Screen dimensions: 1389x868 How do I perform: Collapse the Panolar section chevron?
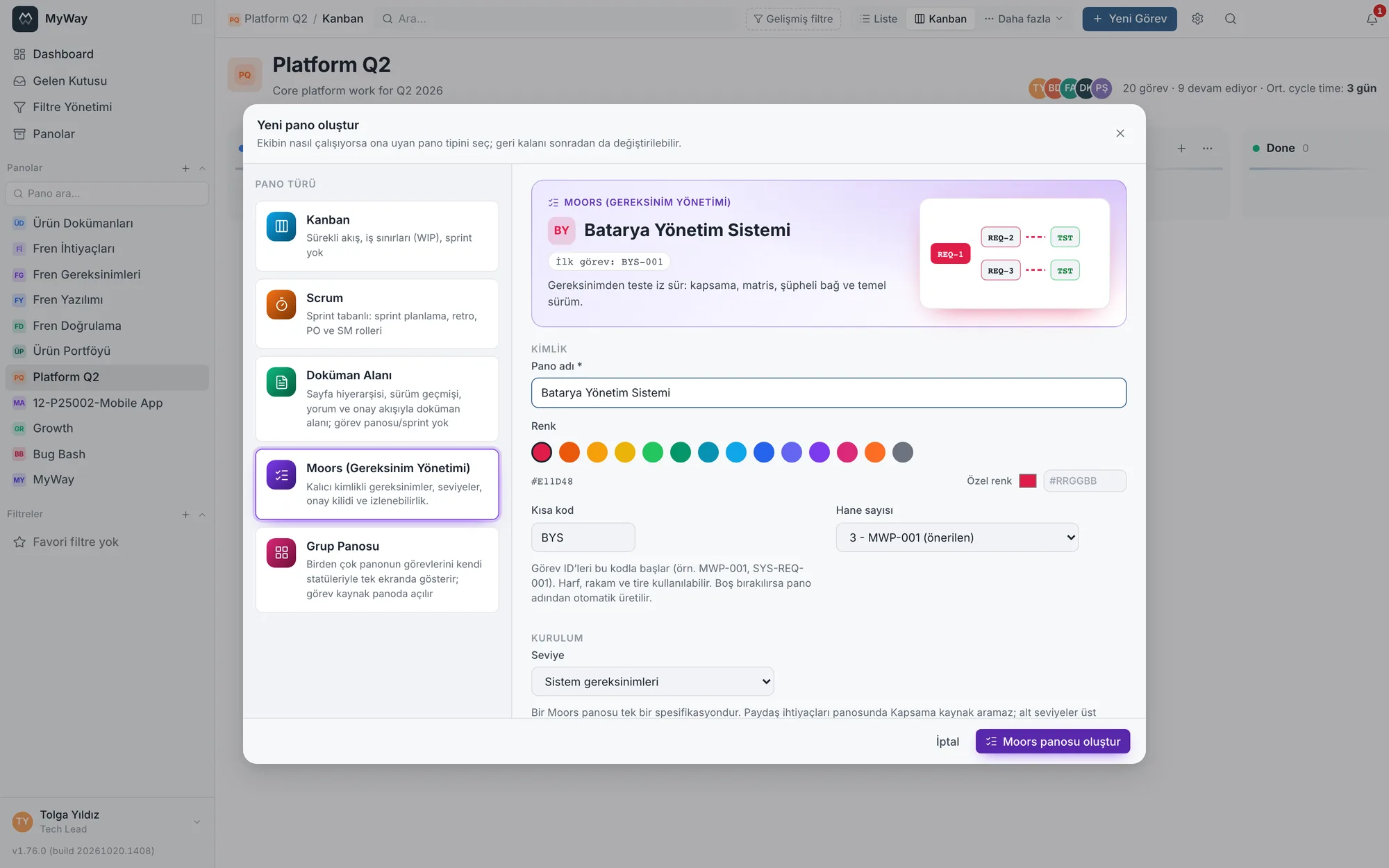pyautogui.click(x=202, y=168)
